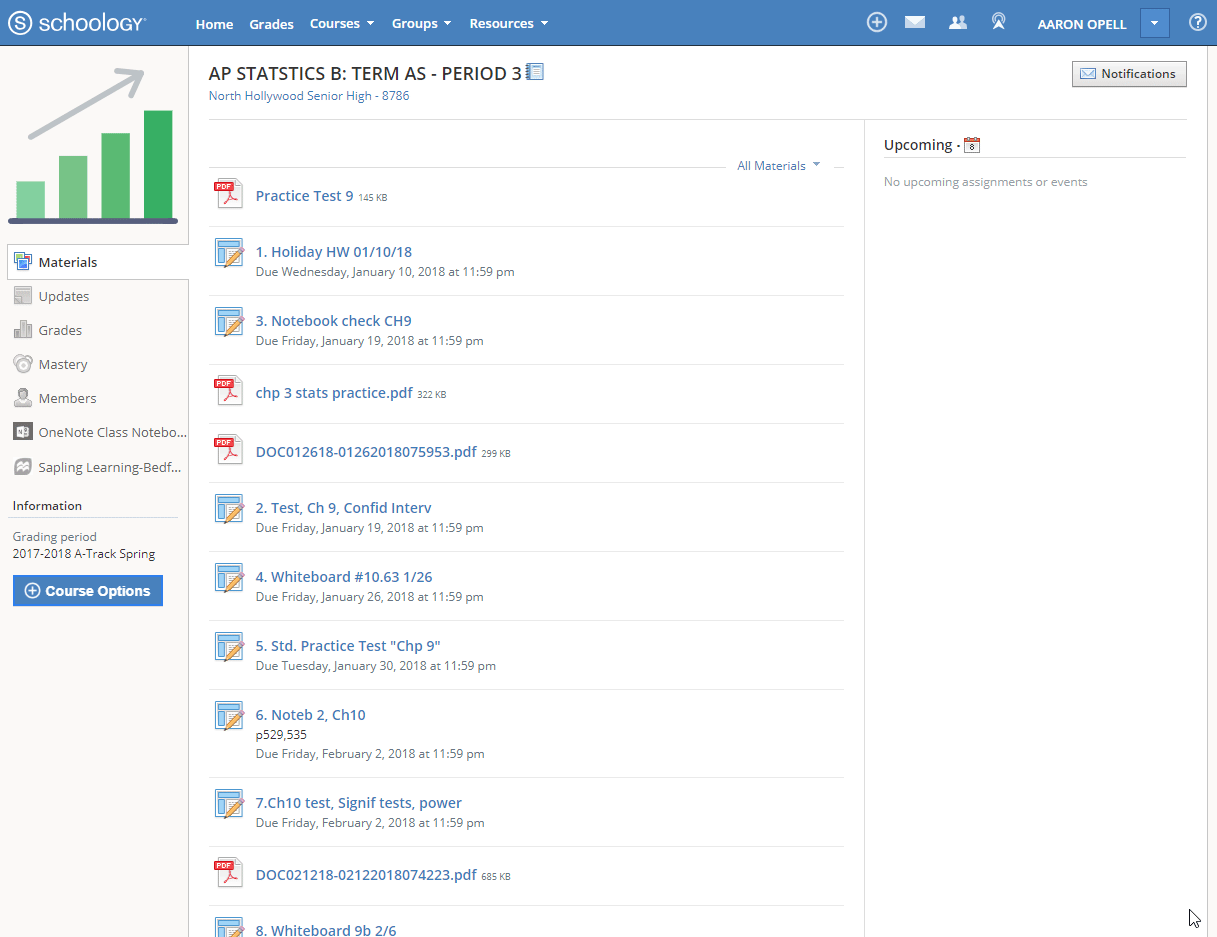The width and height of the screenshot is (1217, 937).
Task: Open the All Materials filter dropdown
Action: tap(779, 166)
